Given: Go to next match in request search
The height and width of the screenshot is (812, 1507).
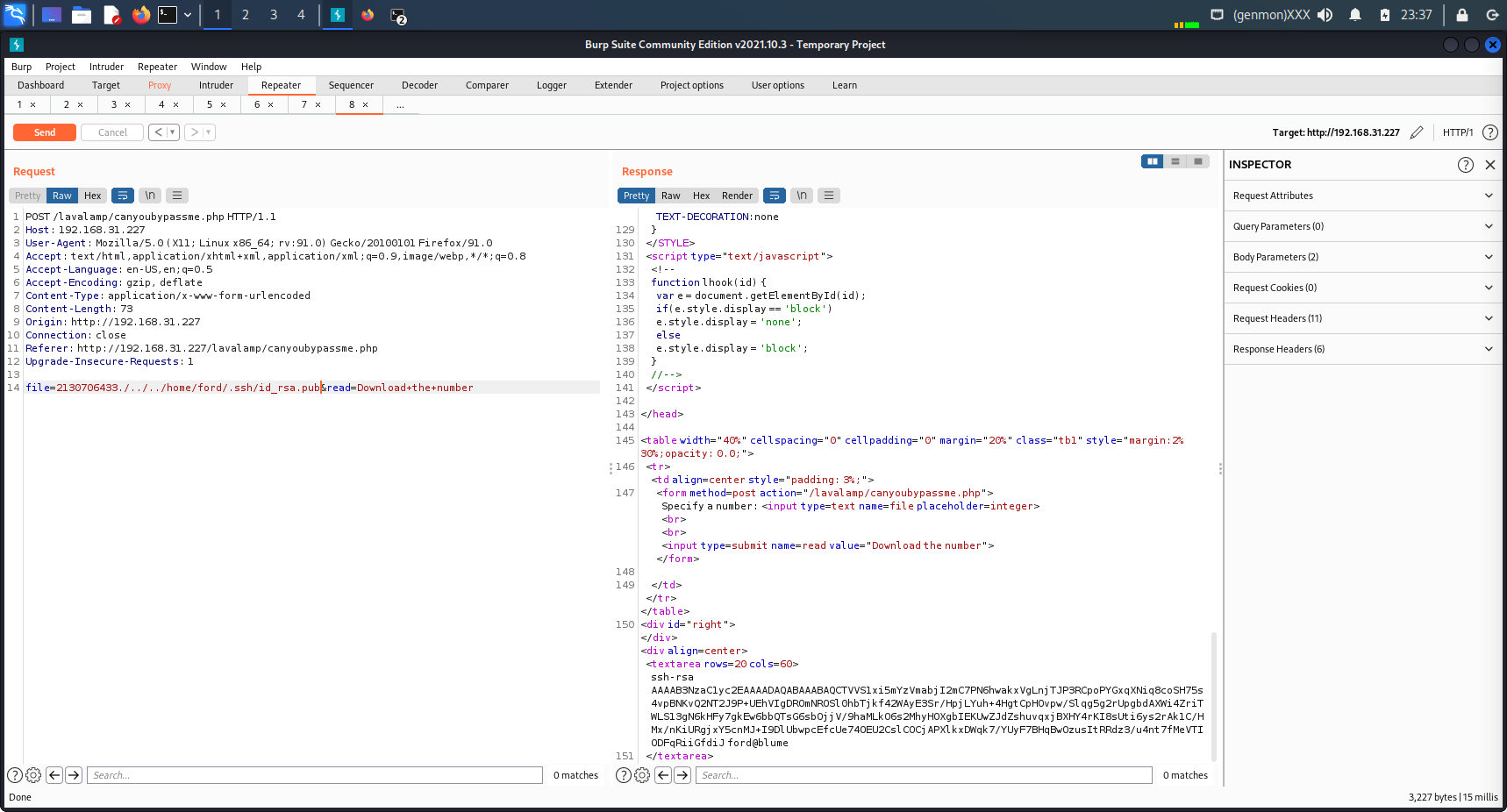Looking at the screenshot, I should click(74, 775).
